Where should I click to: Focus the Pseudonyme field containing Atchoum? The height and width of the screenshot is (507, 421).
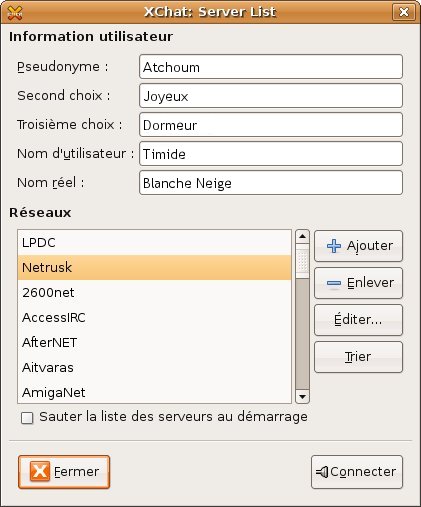pos(271,67)
